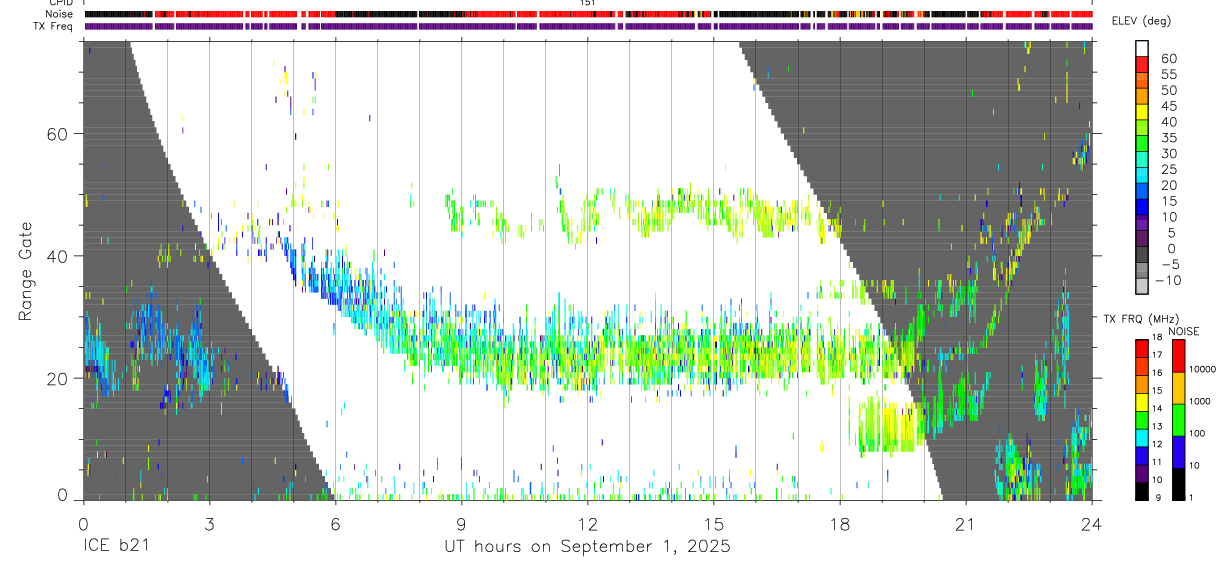Pick dark purple swatch above 0 in ELEV legend
1228x567 pixels.
tap(1142, 240)
